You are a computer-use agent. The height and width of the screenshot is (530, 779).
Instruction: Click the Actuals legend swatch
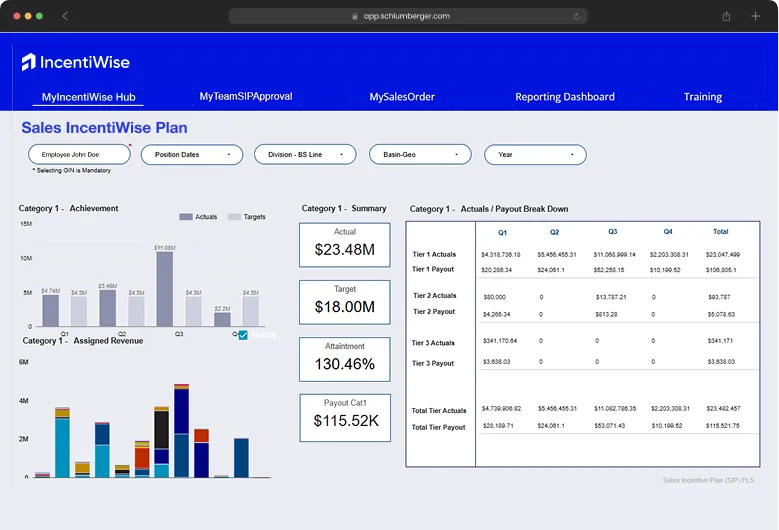tap(186, 217)
